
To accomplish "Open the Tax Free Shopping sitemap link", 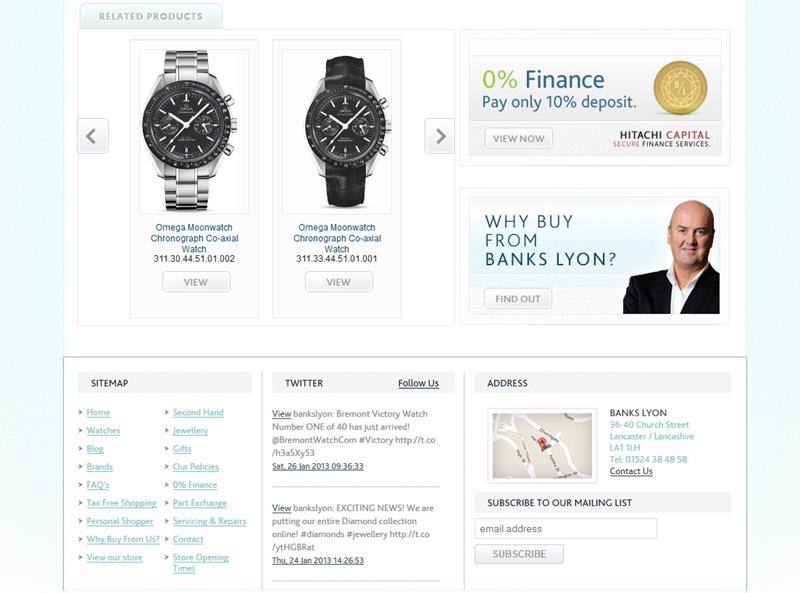I will 121,503.
